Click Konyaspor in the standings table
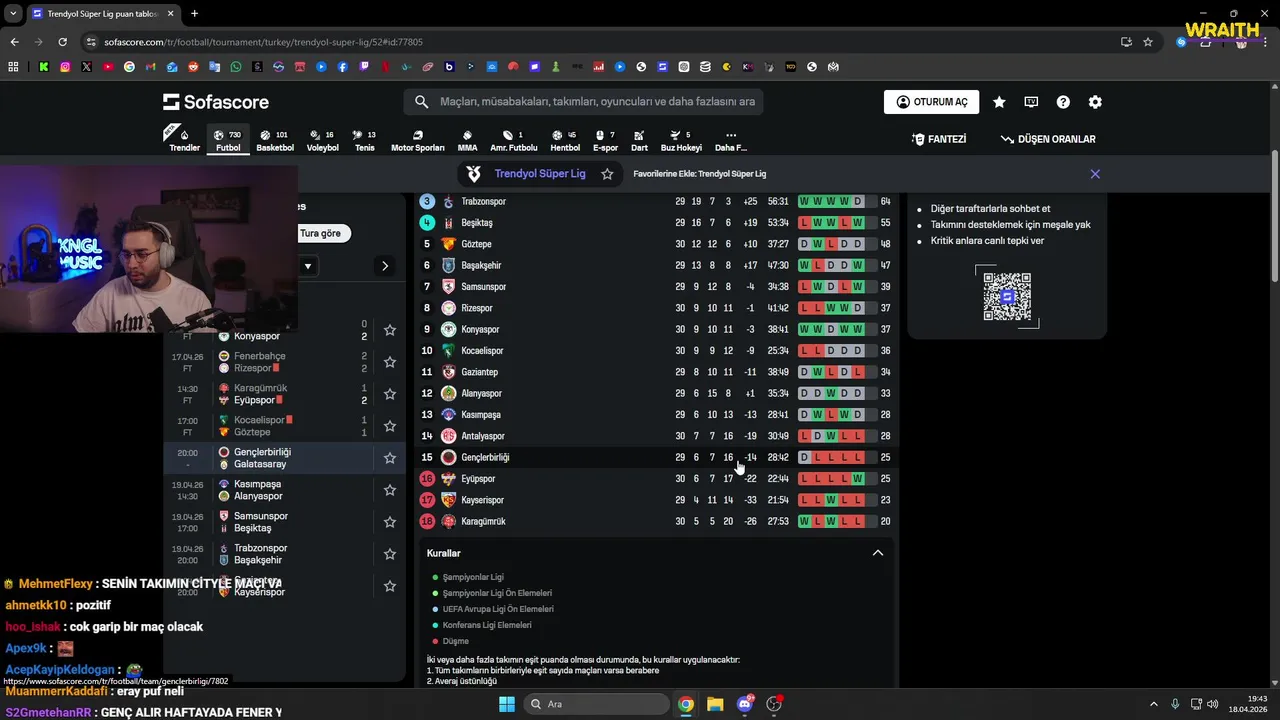 click(x=480, y=330)
